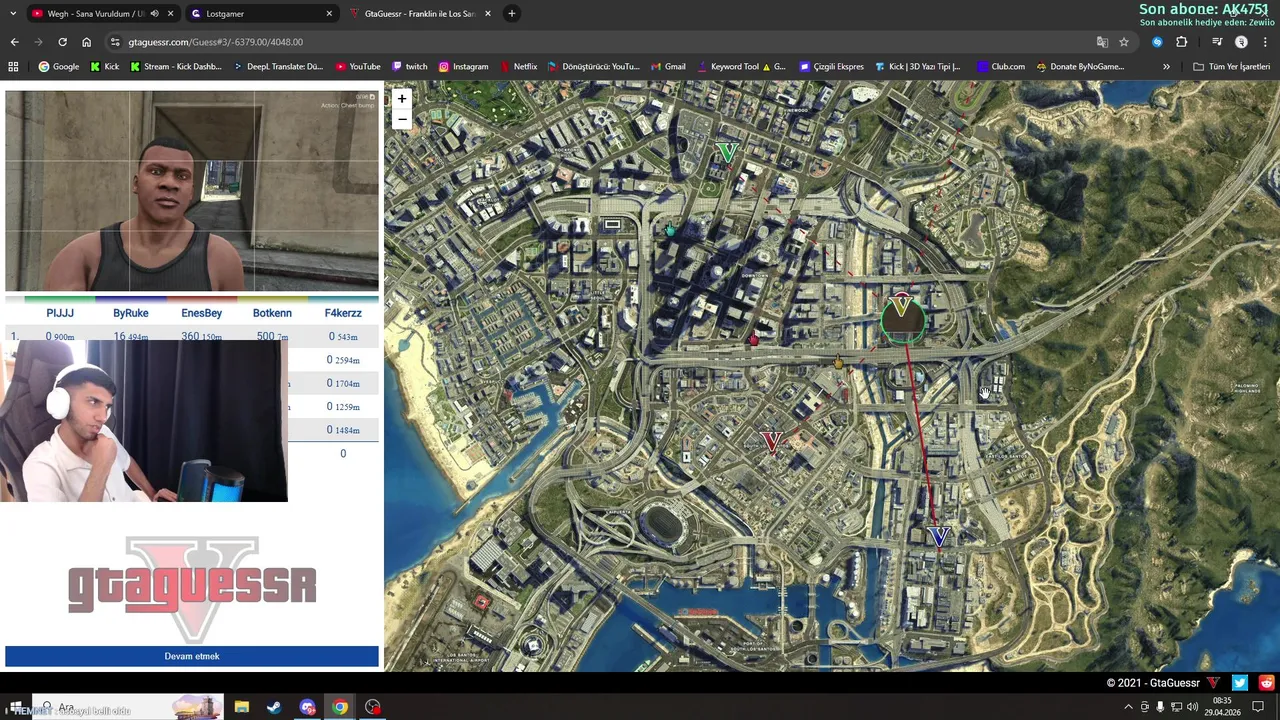Mute the Wegh YouTube tab audio

(154, 14)
